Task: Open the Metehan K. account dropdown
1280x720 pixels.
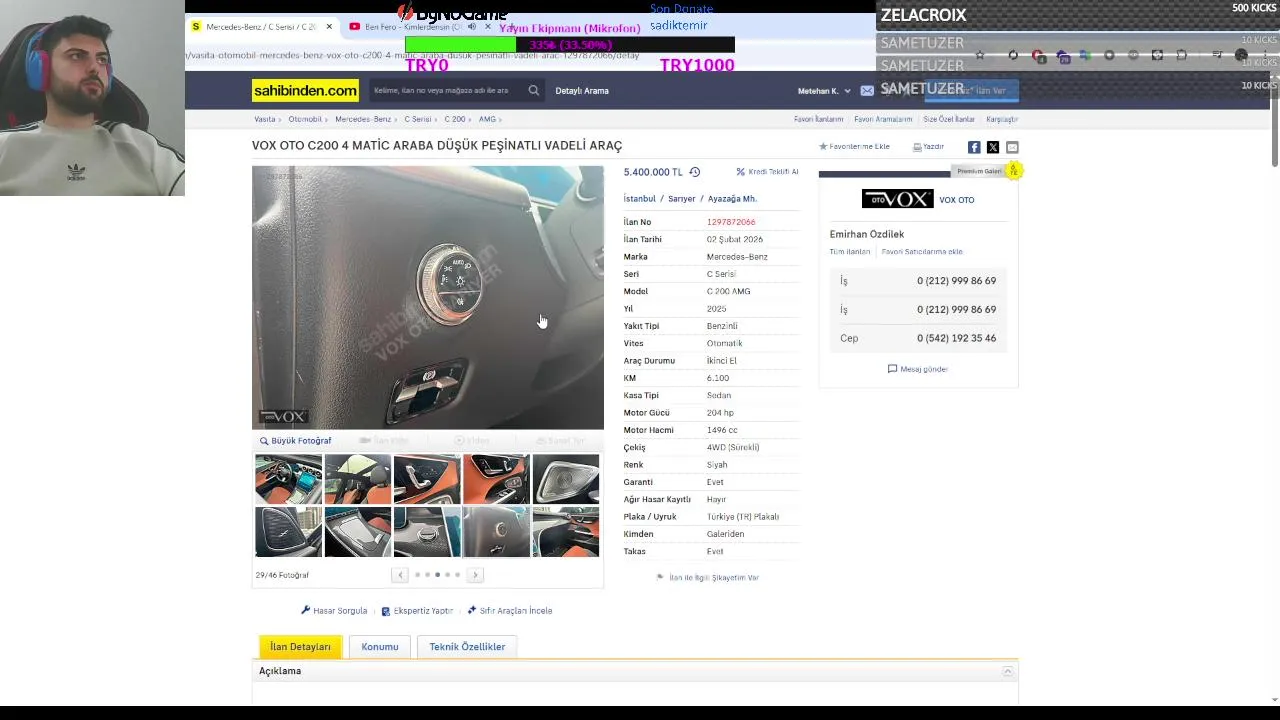Action: pyautogui.click(x=824, y=91)
